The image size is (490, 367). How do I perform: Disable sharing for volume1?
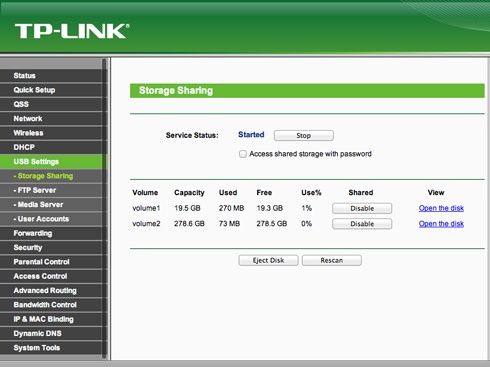(362, 208)
